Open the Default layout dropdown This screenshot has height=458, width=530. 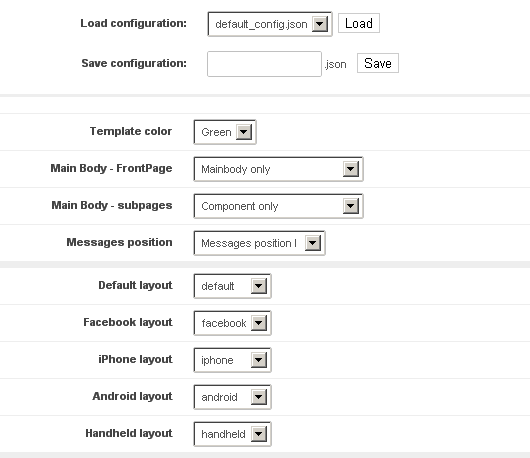[232, 286]
